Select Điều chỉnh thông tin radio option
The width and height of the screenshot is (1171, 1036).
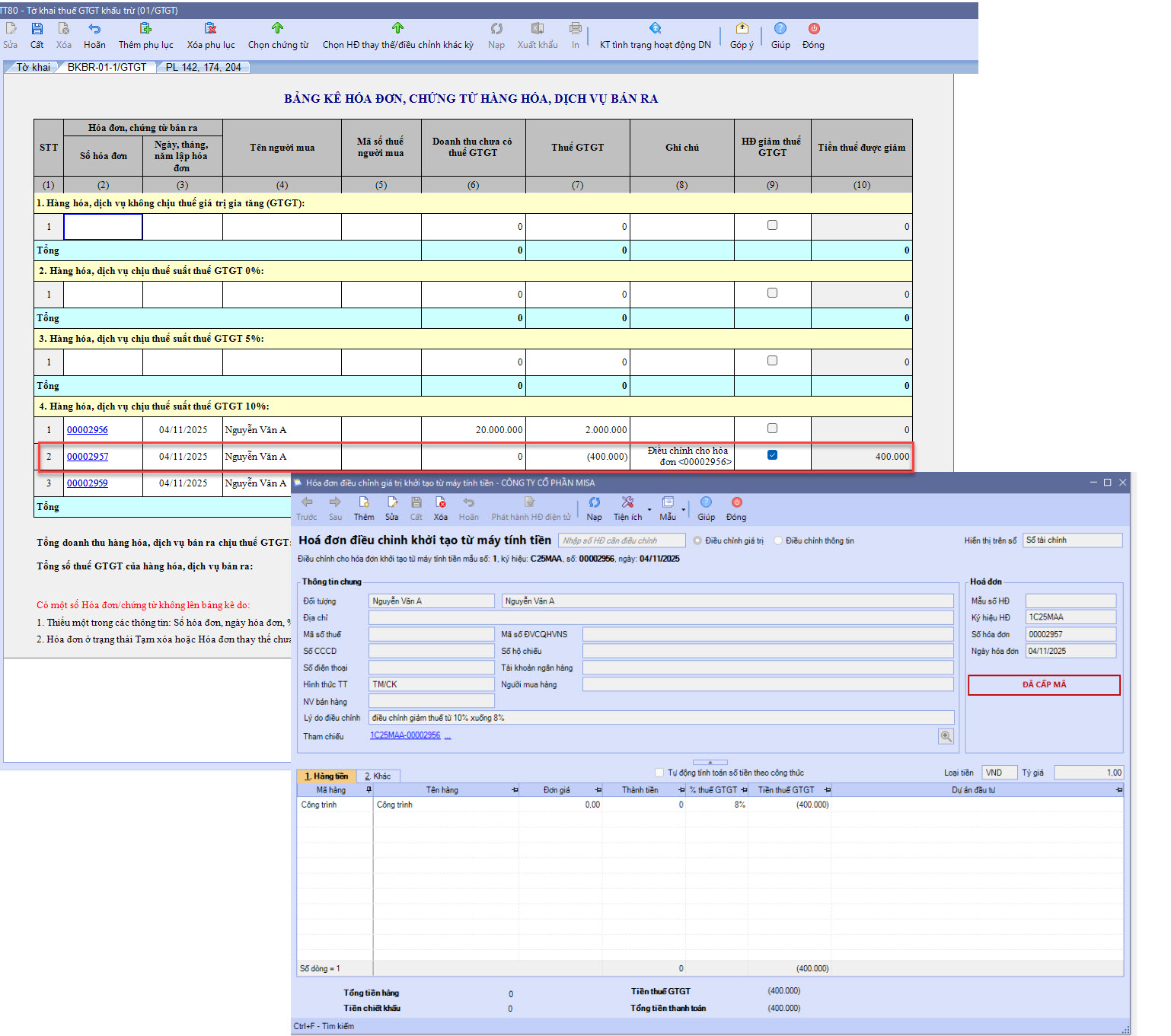778,540
